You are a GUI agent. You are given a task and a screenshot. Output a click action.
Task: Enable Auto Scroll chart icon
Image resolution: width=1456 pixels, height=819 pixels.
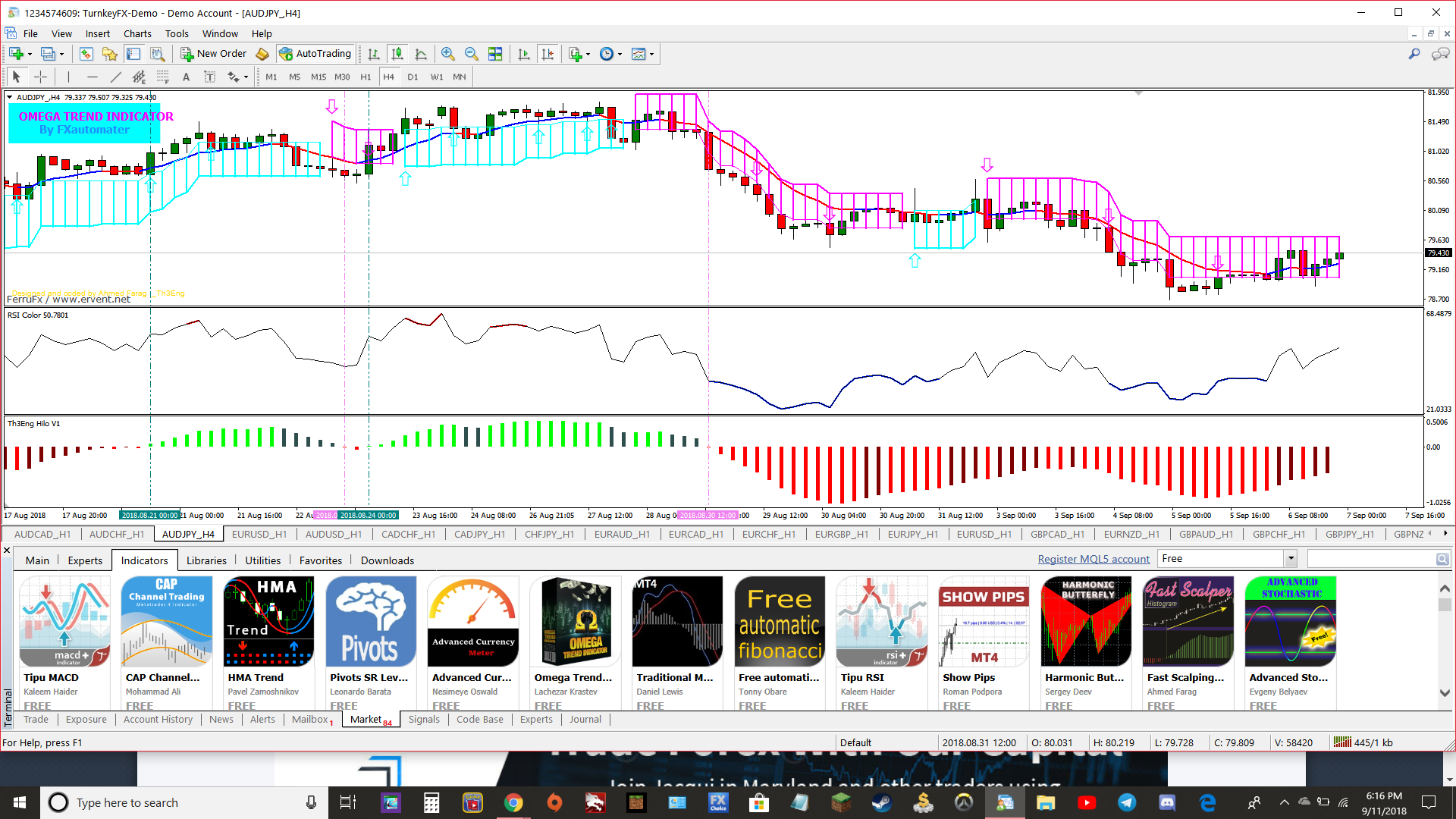point(523,54)
